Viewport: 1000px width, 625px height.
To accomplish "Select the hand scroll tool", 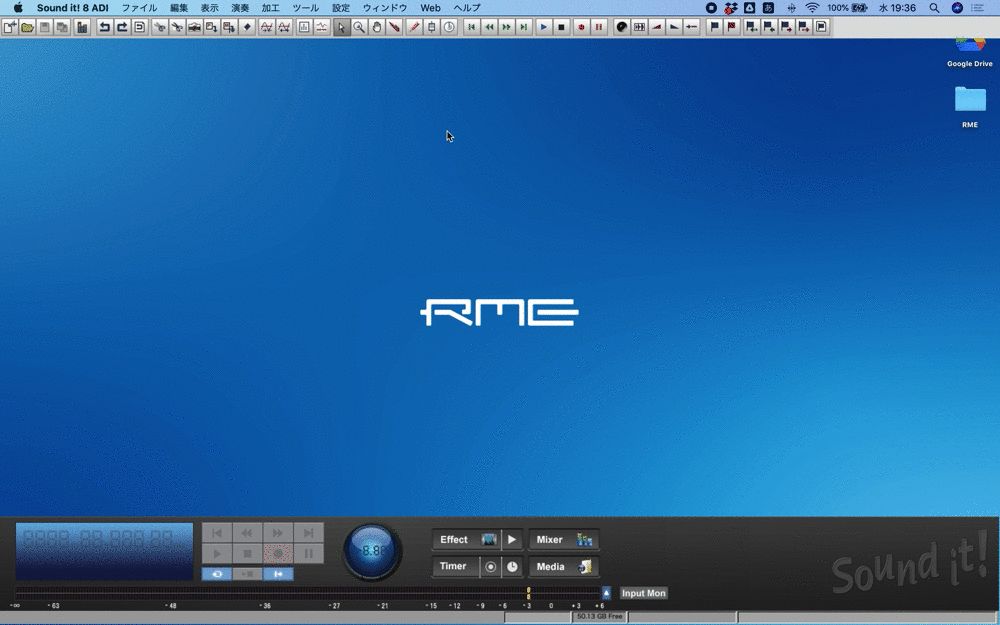I will click(377, 27).
